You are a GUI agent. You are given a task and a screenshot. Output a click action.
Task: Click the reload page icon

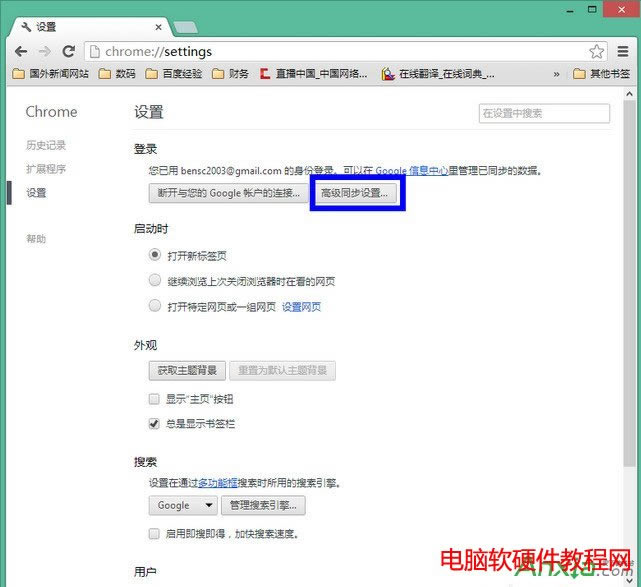(69, 51)
